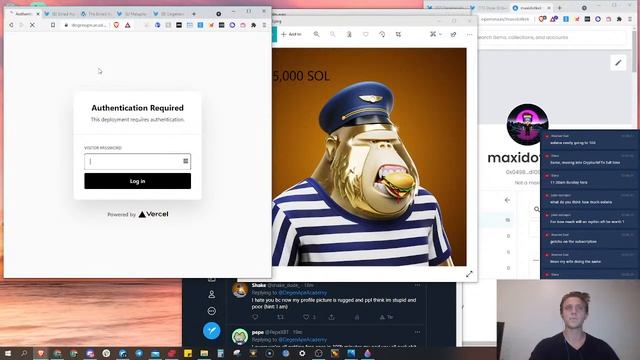640x360 pixels.
Task: Switch to the second Twitter tab
Action: click(x=60, y=14)
